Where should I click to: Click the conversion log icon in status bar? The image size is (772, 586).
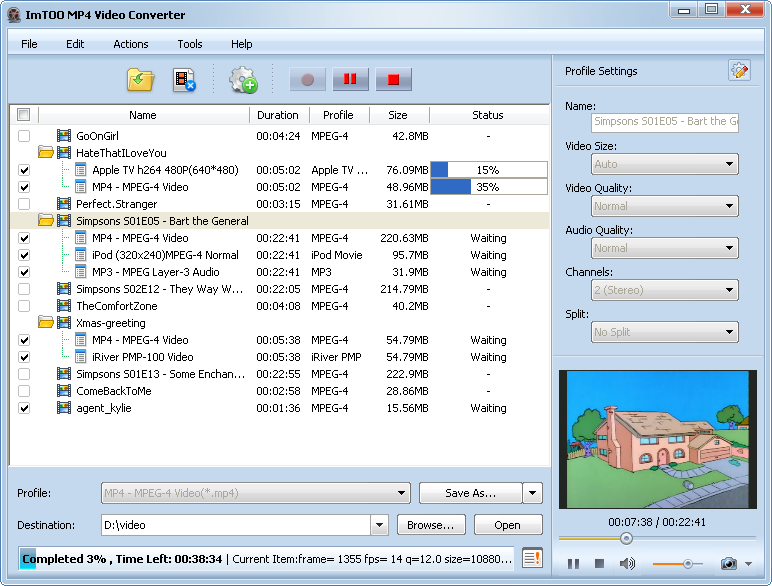pos(532,558)
